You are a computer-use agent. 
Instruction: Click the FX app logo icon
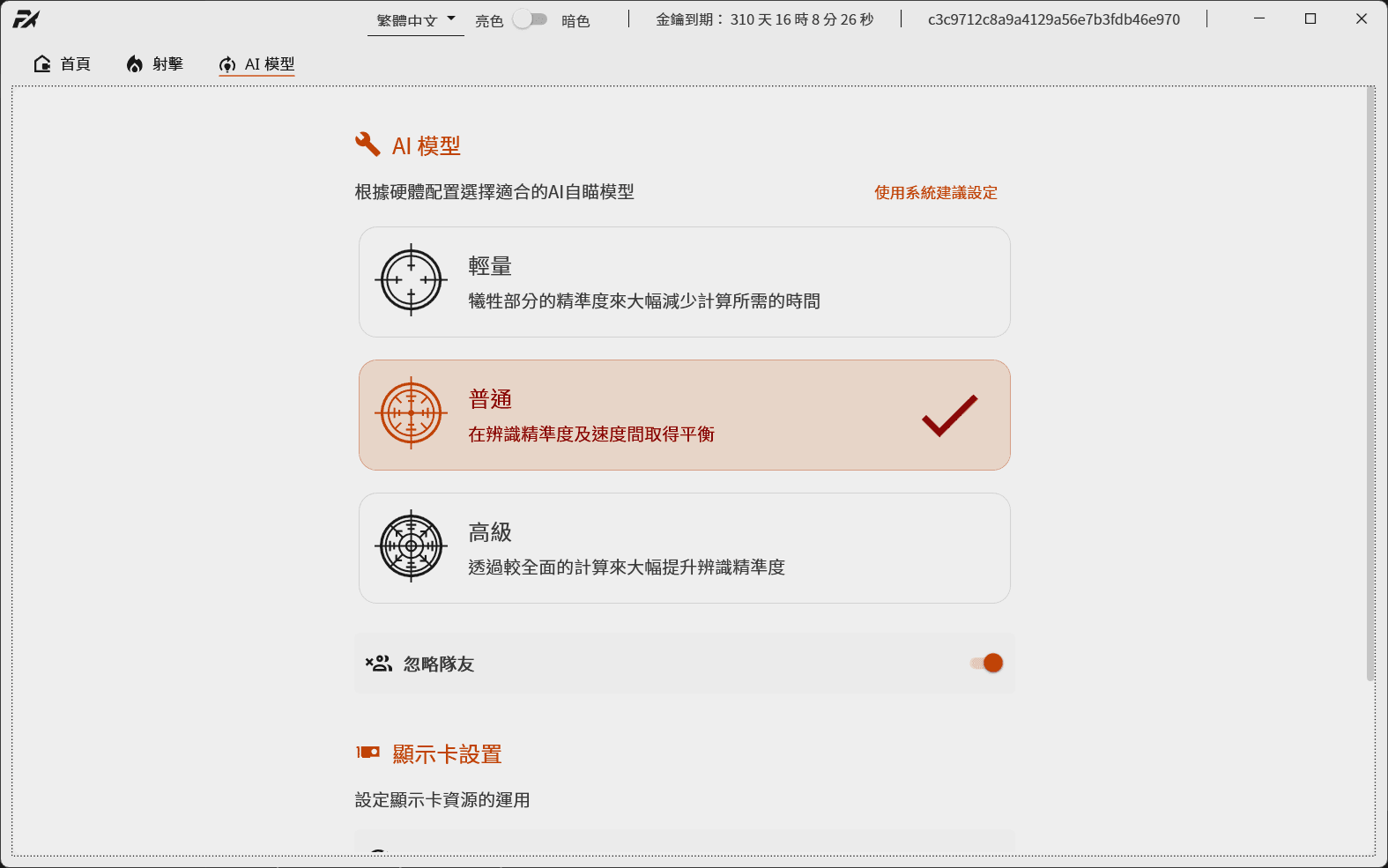[x=26, y=19]
